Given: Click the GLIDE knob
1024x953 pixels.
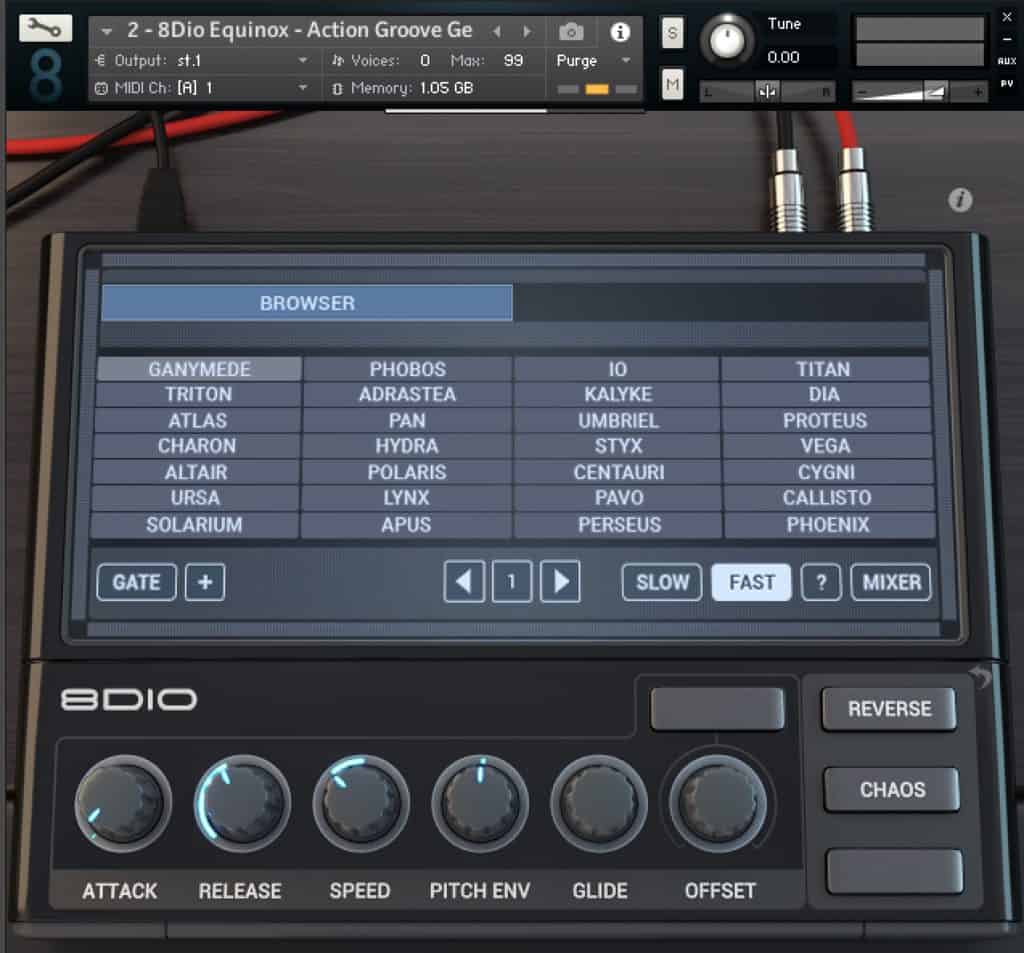Looking at the screenshot, I should pyautogui.click(x=599, y=803).
